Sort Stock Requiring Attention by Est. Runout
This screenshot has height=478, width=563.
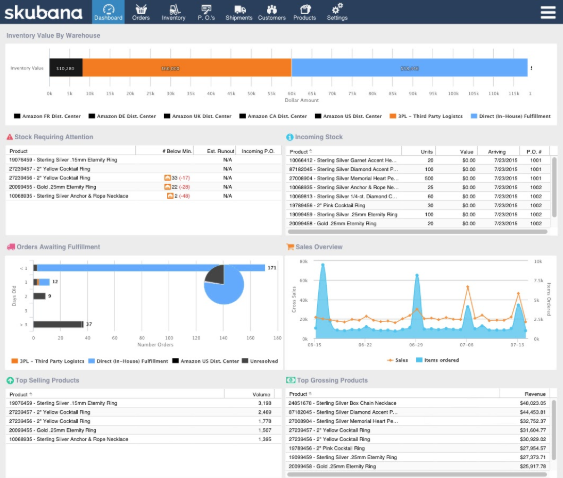click(x=215, y=151)
